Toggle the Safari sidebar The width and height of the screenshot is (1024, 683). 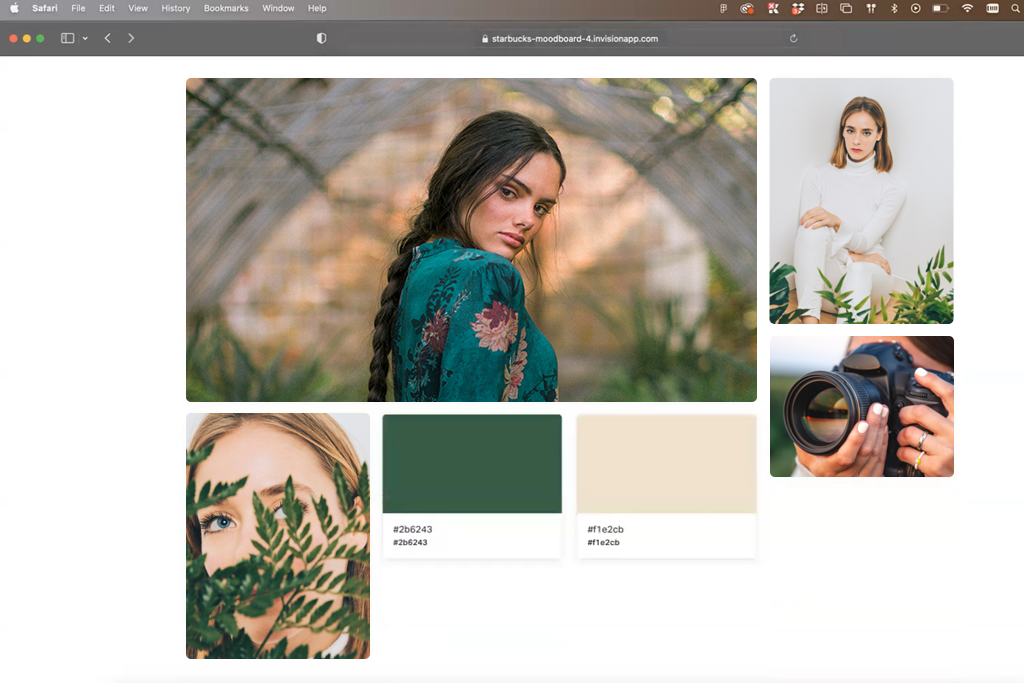pos(67,39)
